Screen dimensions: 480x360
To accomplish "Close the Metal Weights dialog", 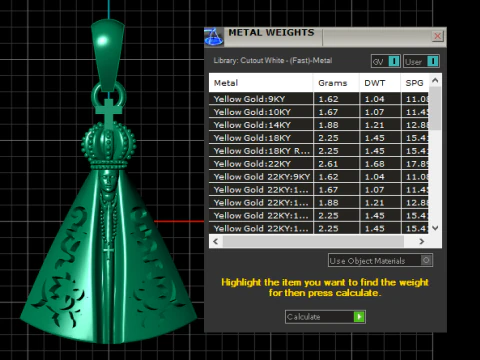I will [x=438, y=36].
